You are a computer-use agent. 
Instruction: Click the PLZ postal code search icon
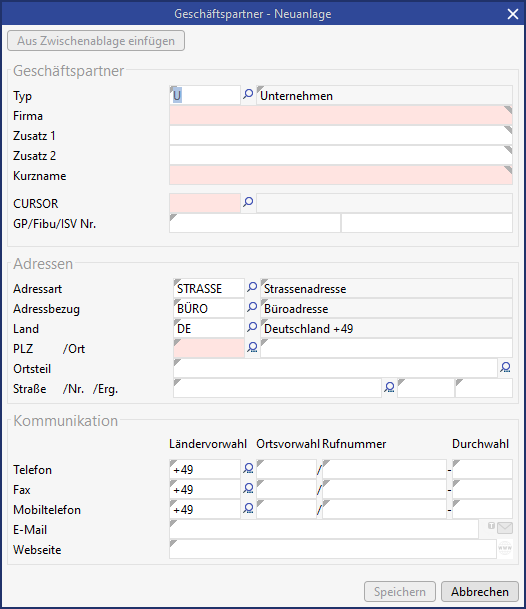click(252, 348)
